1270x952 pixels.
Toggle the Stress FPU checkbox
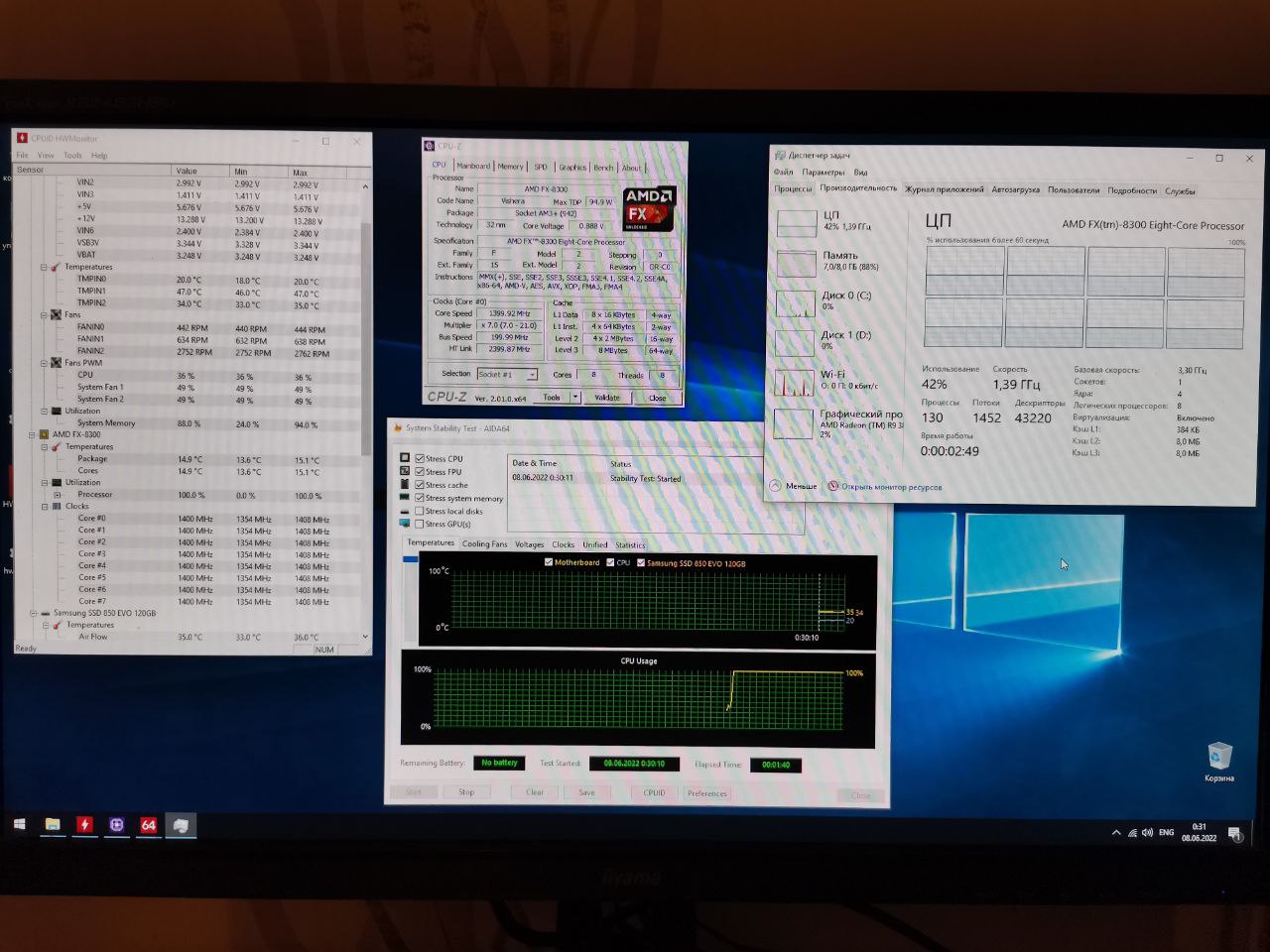(x=420, y=471)
